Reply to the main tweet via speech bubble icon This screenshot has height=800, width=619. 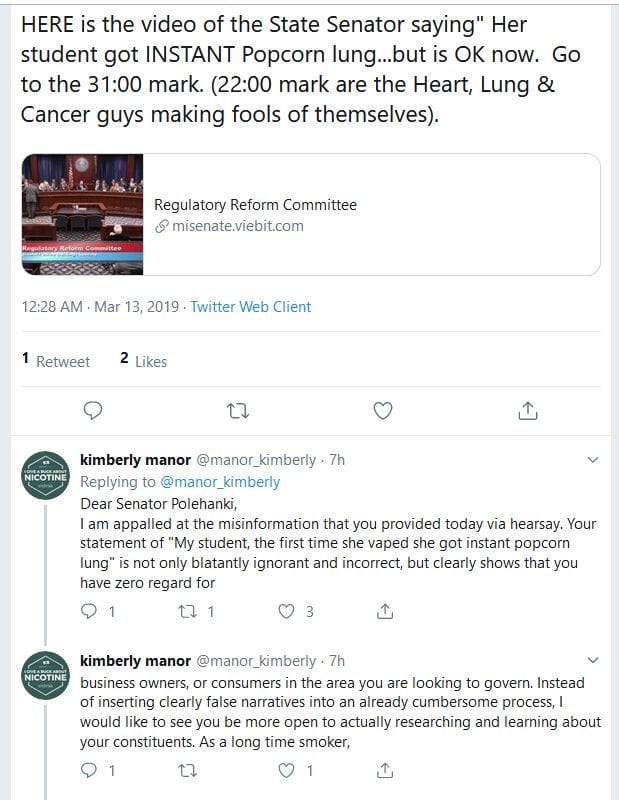pyautogui.click(x=93, y=410)
